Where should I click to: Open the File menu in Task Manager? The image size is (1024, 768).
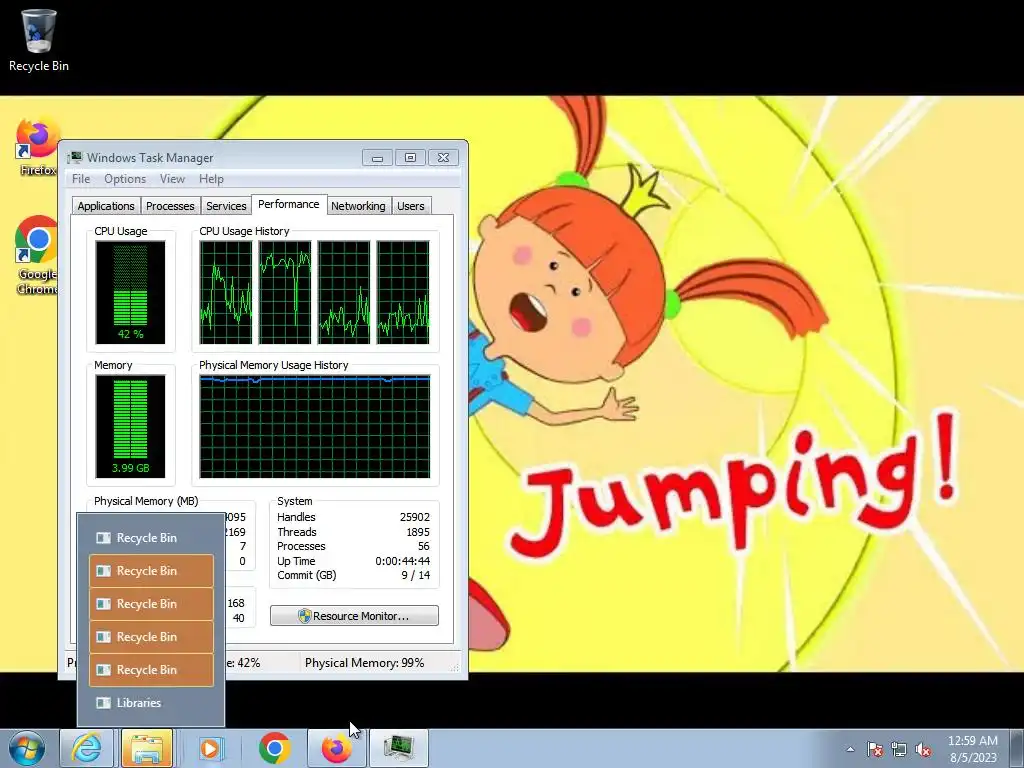tap(81, 179)
